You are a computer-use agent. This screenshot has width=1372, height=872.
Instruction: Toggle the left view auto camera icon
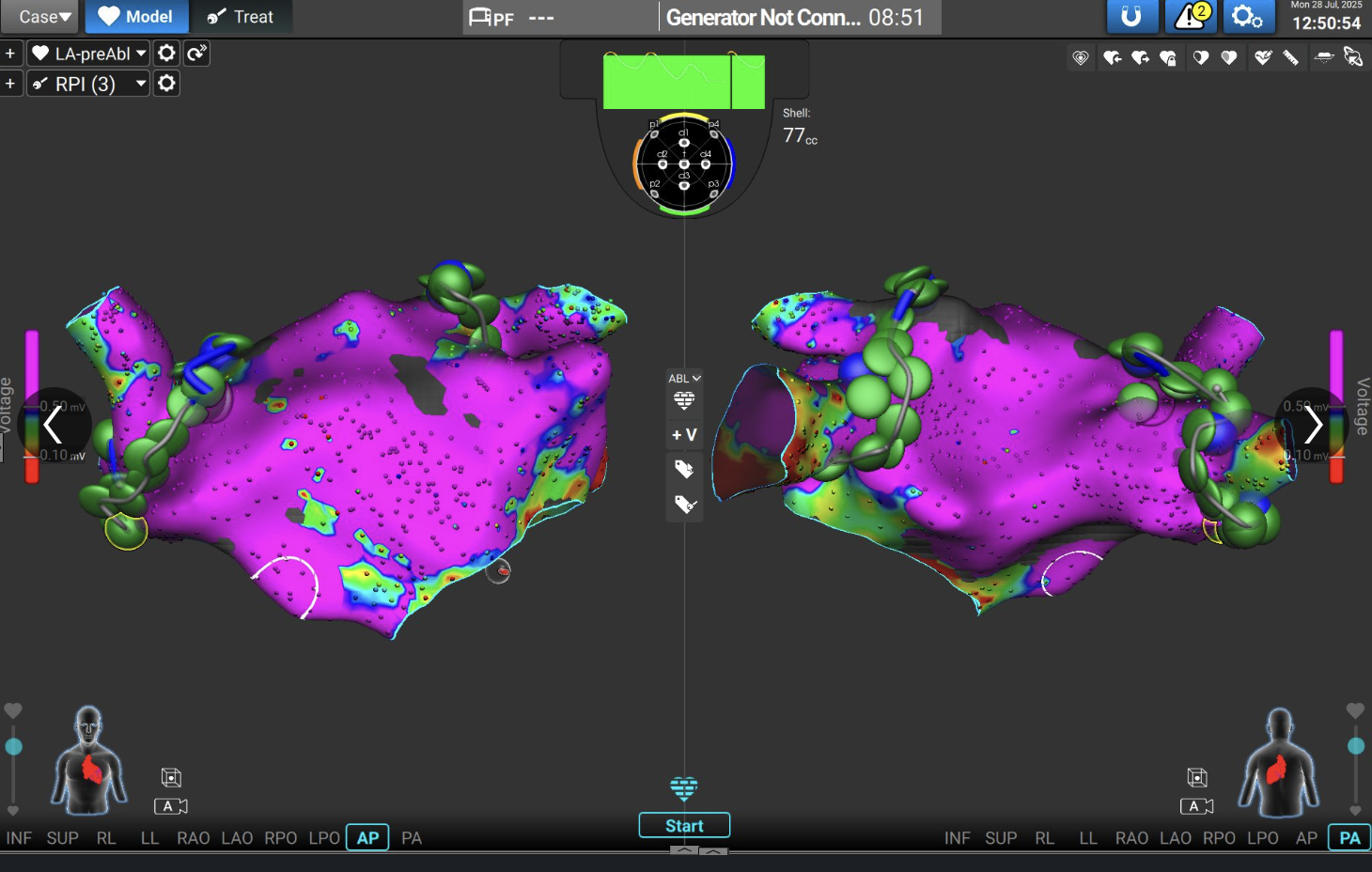(170, 806)
